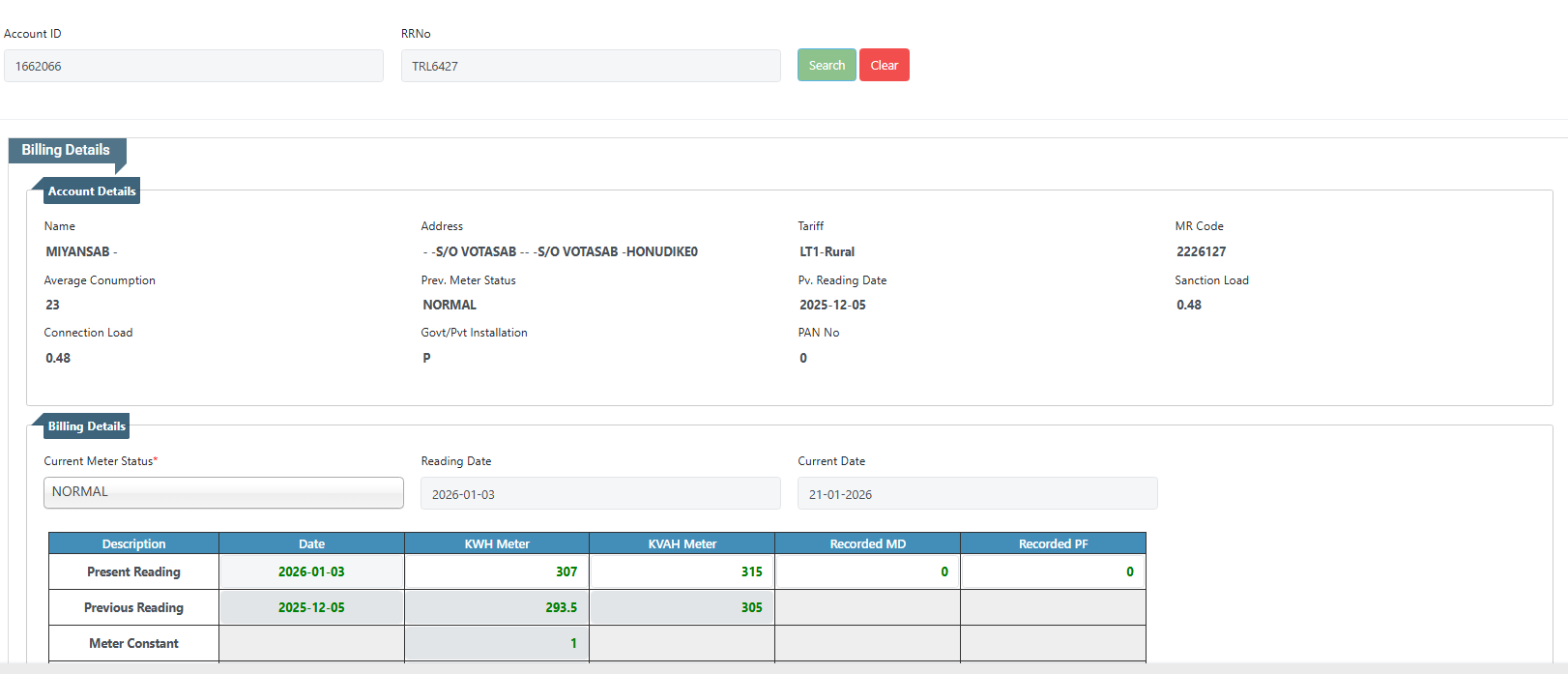This screenshot has width=1568, height=674.
Task: Click the inner Billing Details section label
Action: 86,426
